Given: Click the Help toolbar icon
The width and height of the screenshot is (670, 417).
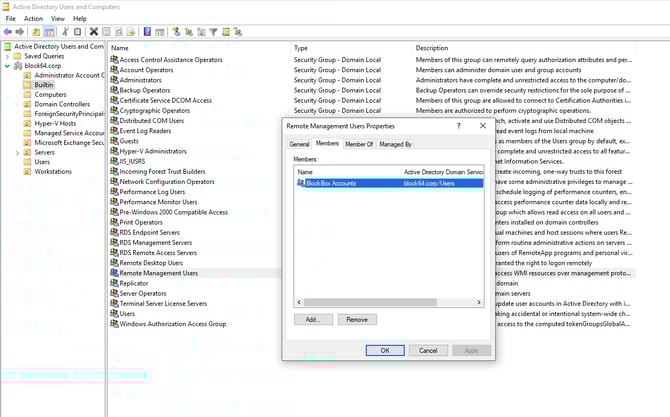Looking at the screenshot, I should click(x=147, y=31).
